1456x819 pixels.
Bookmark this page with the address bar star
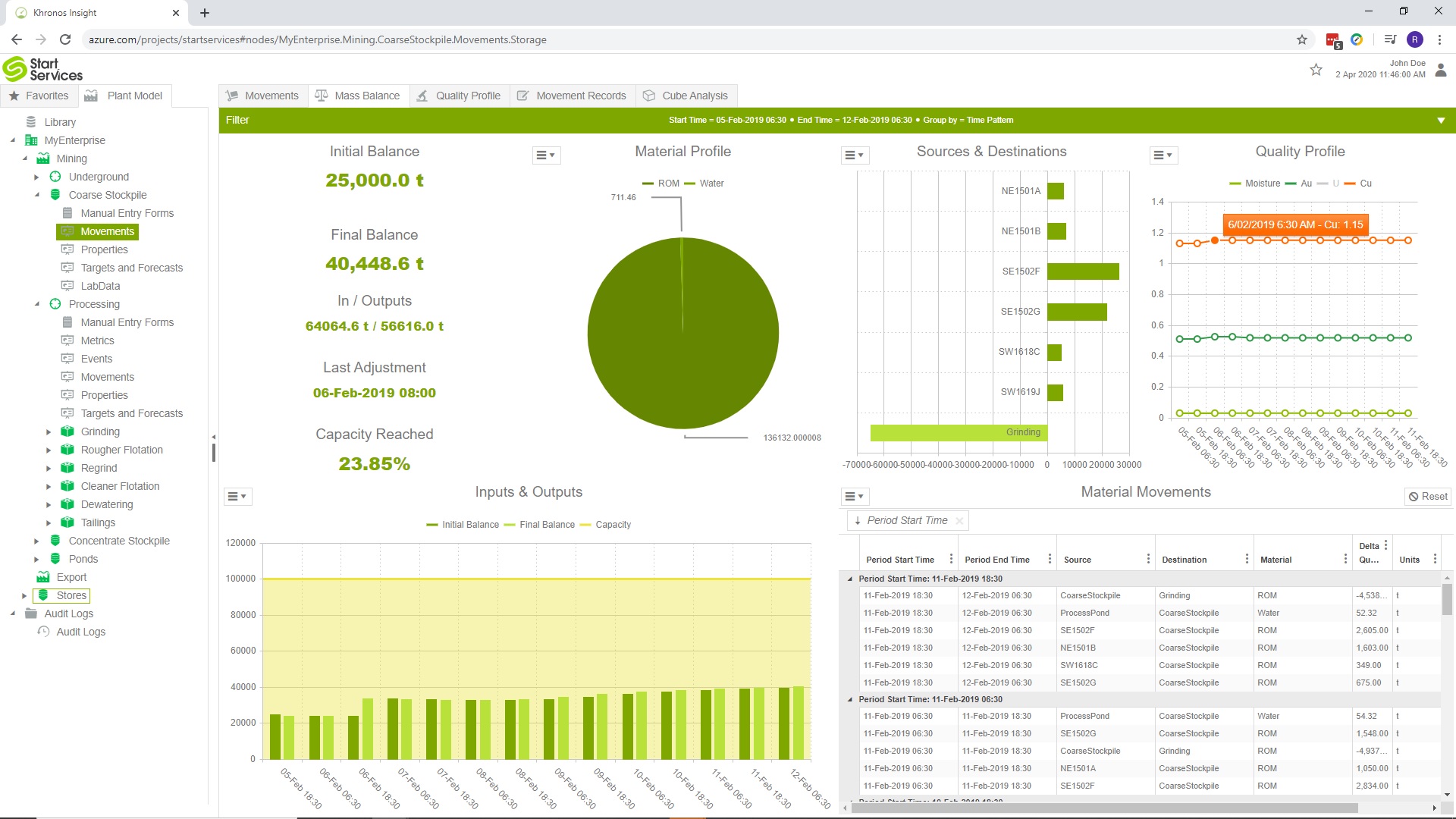(x=1302, y=39)
